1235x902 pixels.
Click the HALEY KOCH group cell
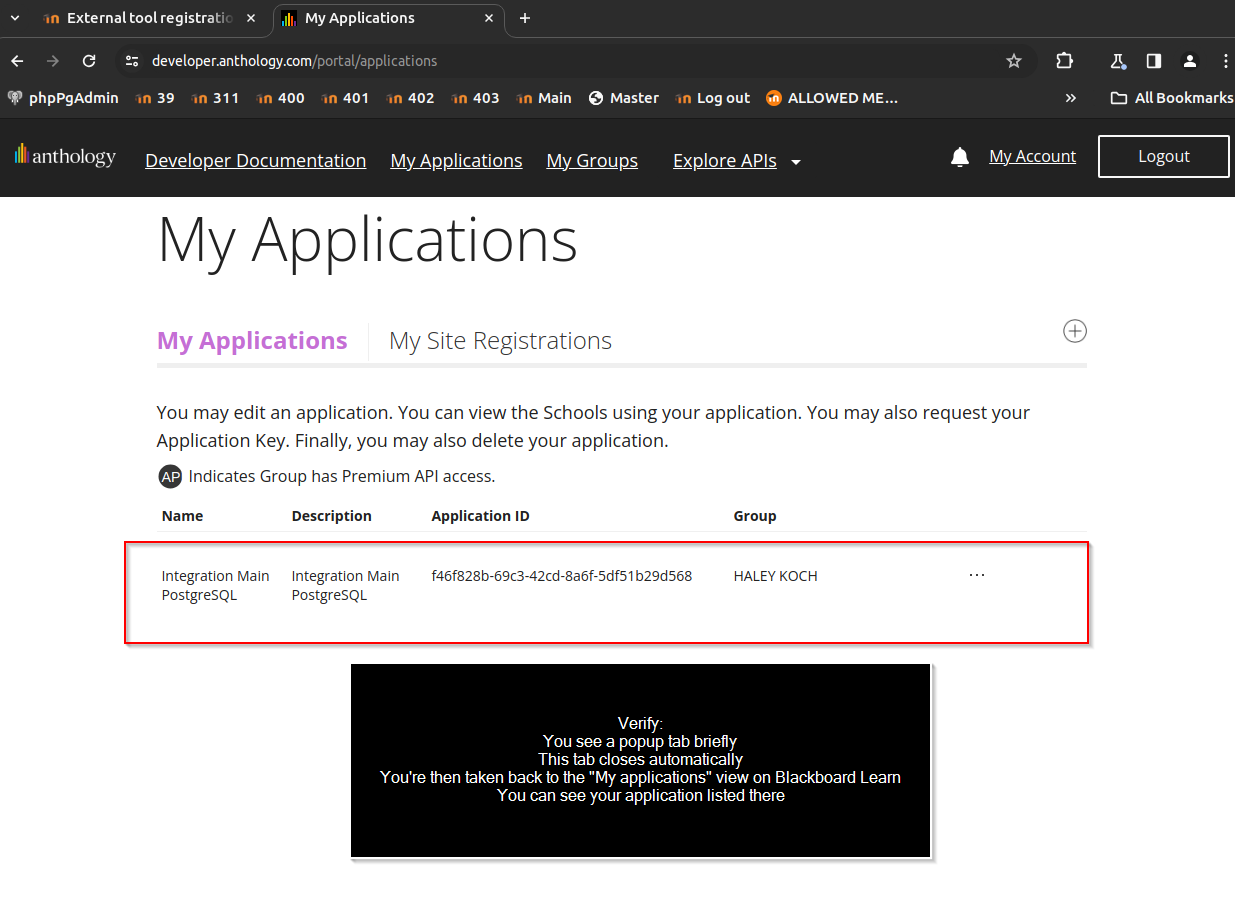click(776, 576)
